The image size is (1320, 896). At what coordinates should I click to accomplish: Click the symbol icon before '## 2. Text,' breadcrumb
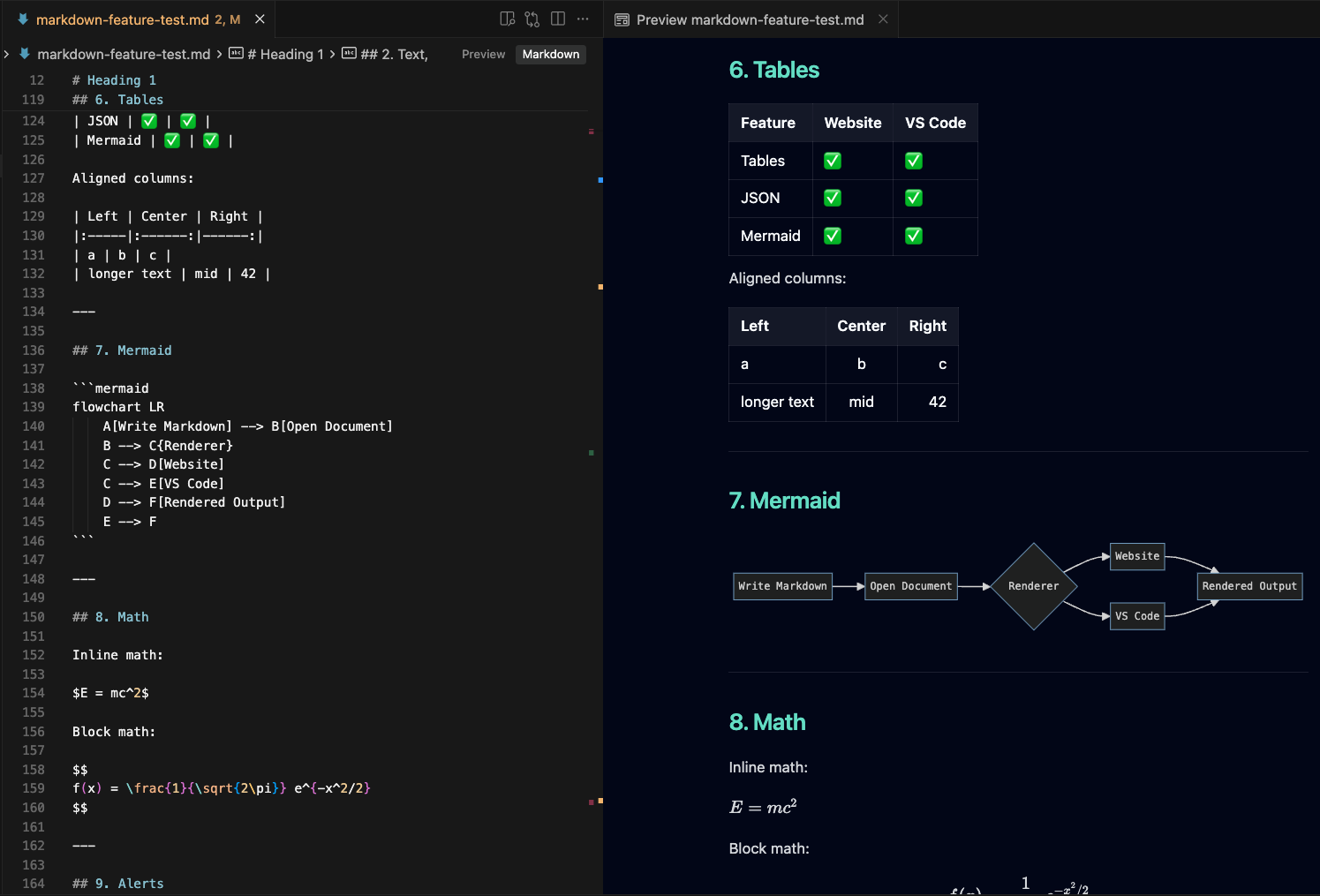click(x=349, y=53)
